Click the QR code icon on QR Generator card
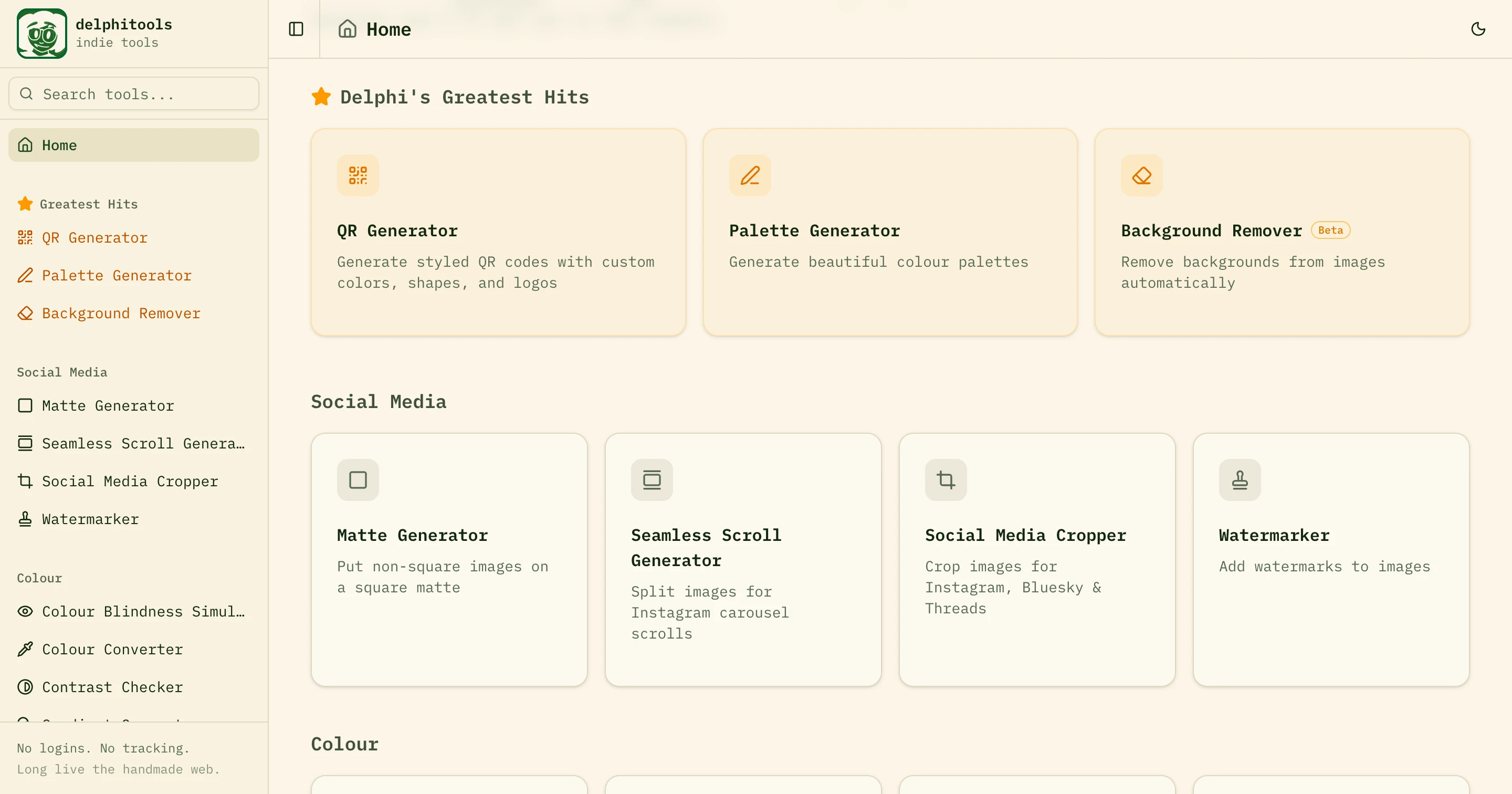 (358, 175)
